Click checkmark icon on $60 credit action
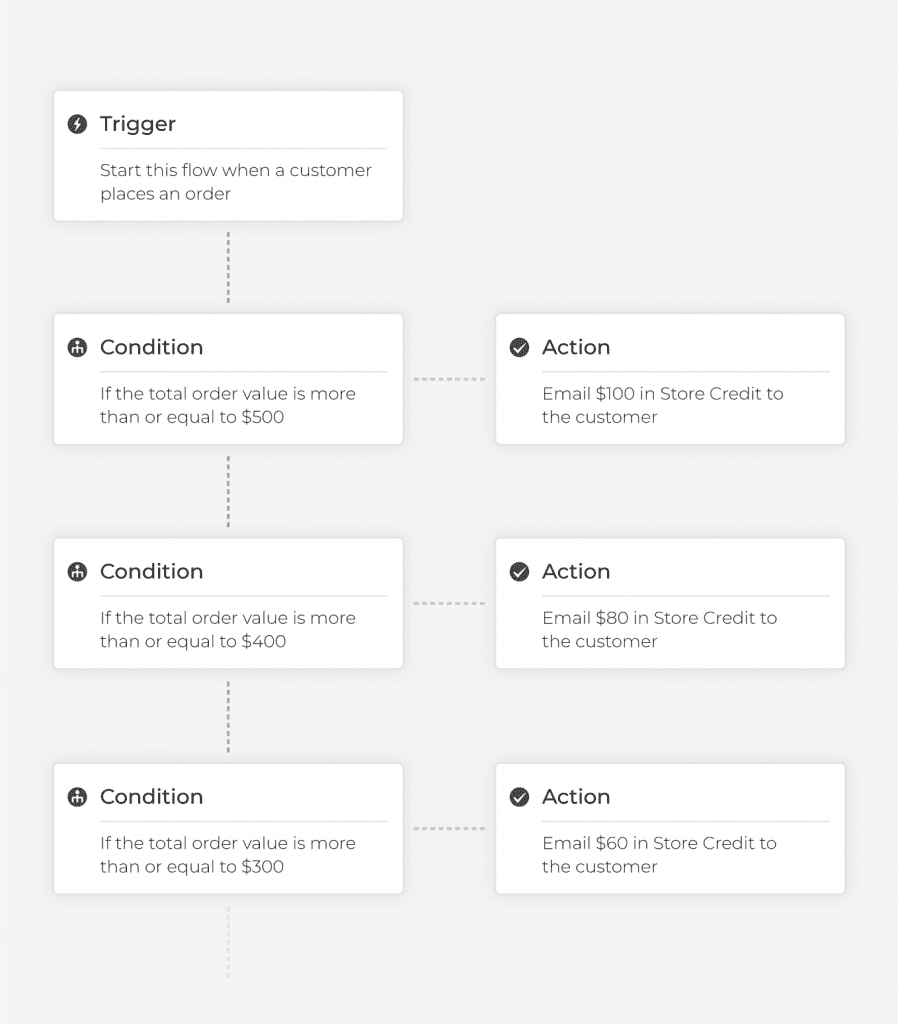 click(x=519, y=797)
